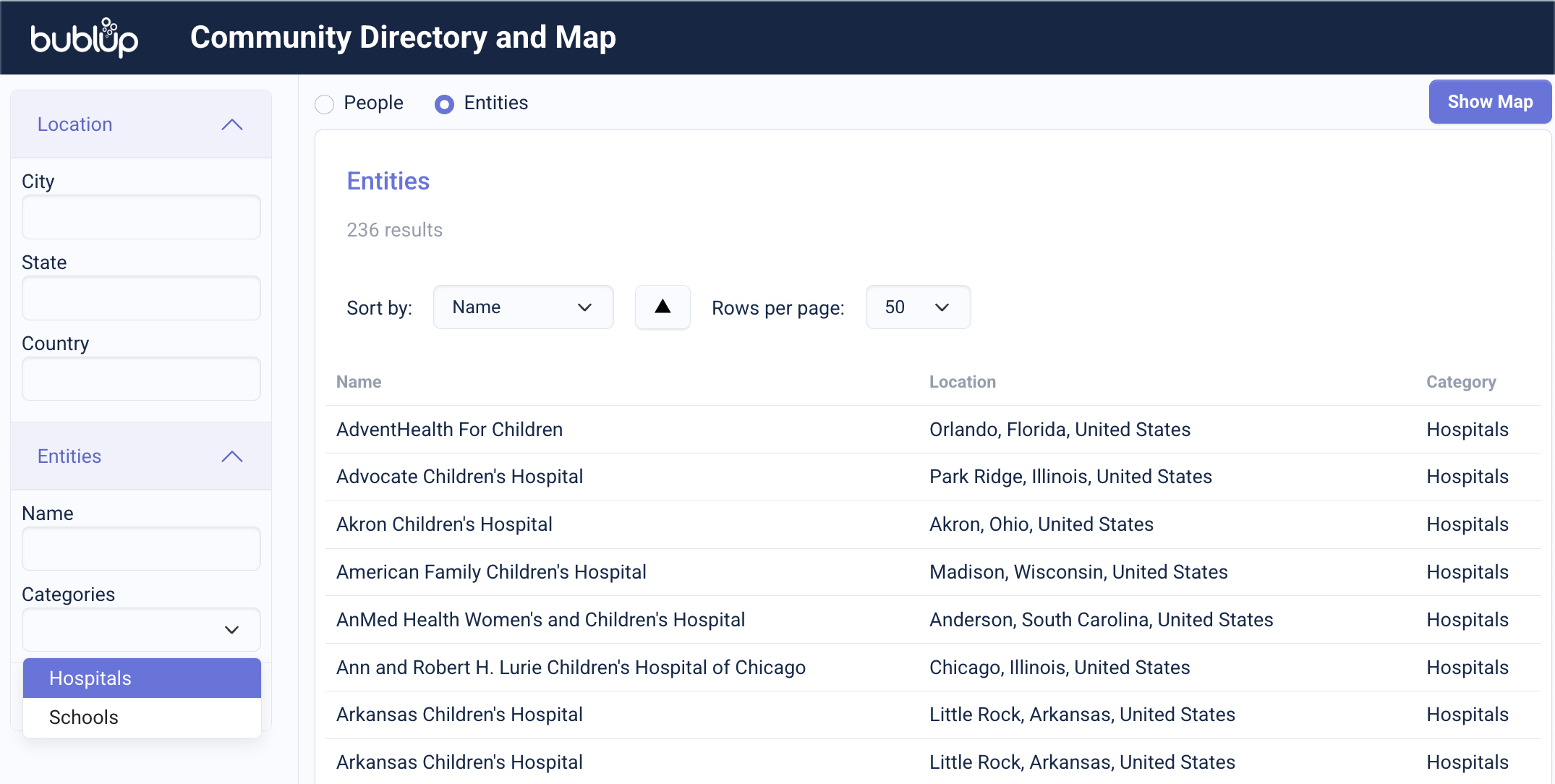The image size is (1555, 784).
Task: Choose Hospitals from the category list
Action: coord(142,678)
